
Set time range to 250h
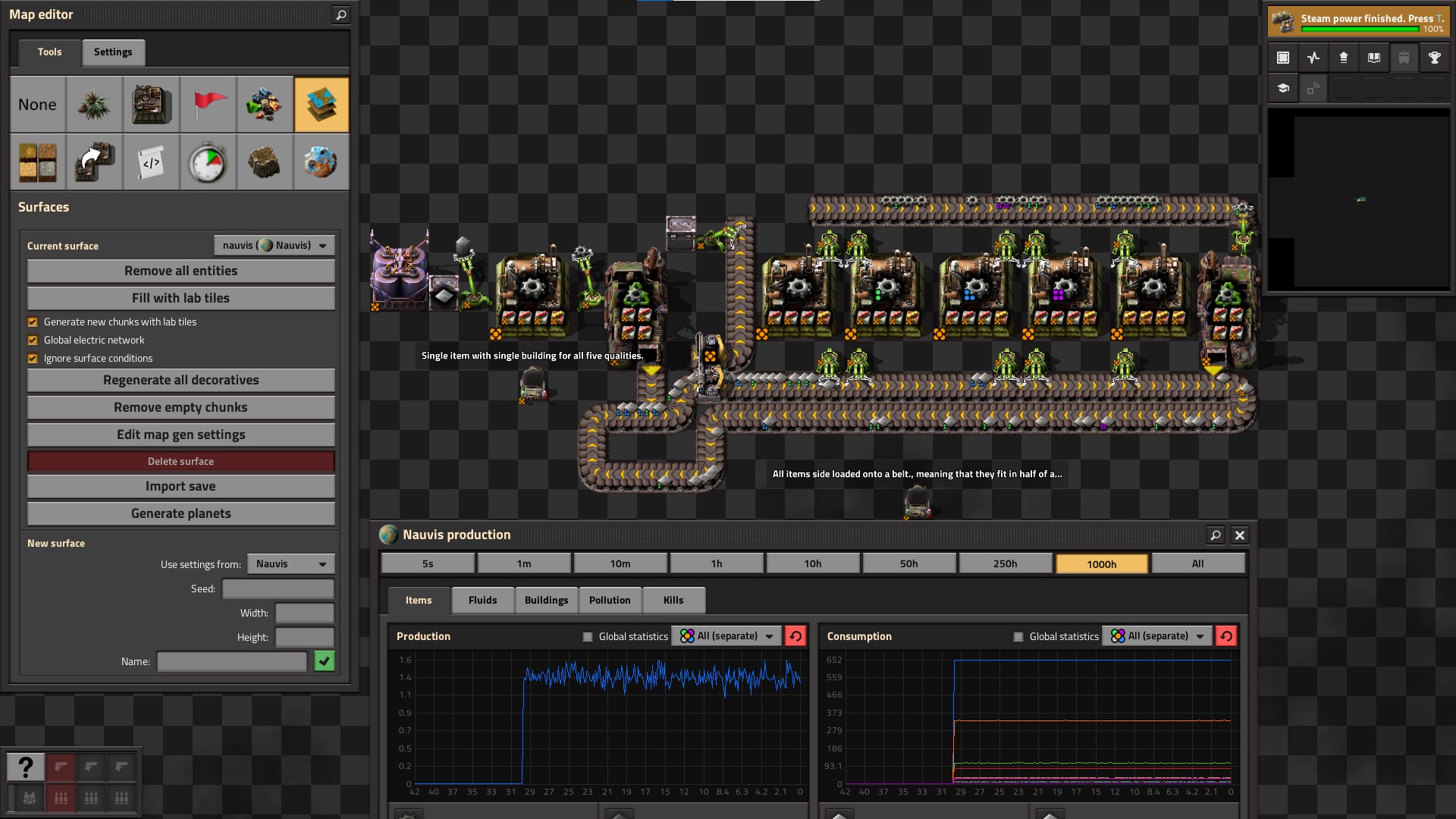[1006, 564]
